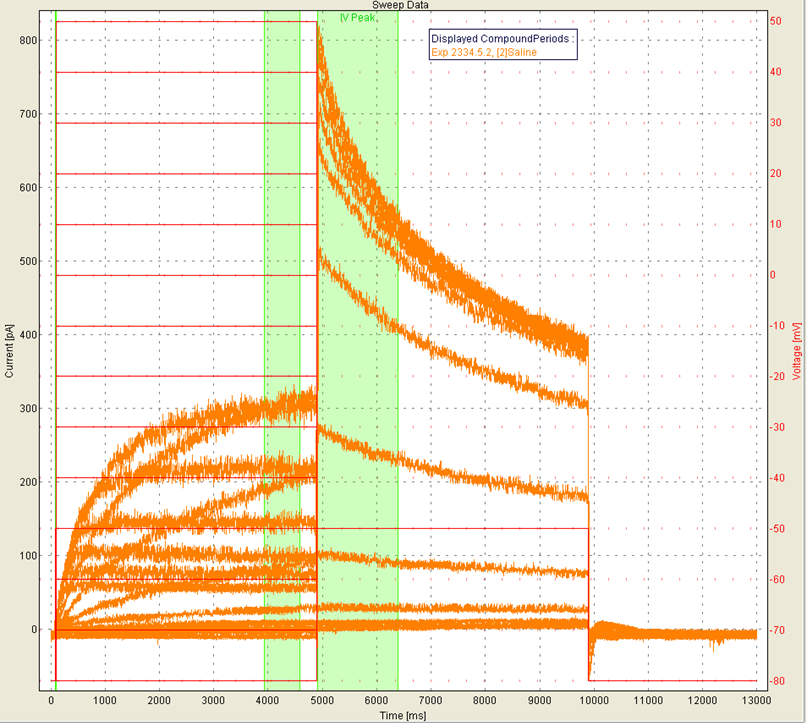Click the -80 tick label on voltage axis
Screen dimensions: 807x723
(775, 682)
